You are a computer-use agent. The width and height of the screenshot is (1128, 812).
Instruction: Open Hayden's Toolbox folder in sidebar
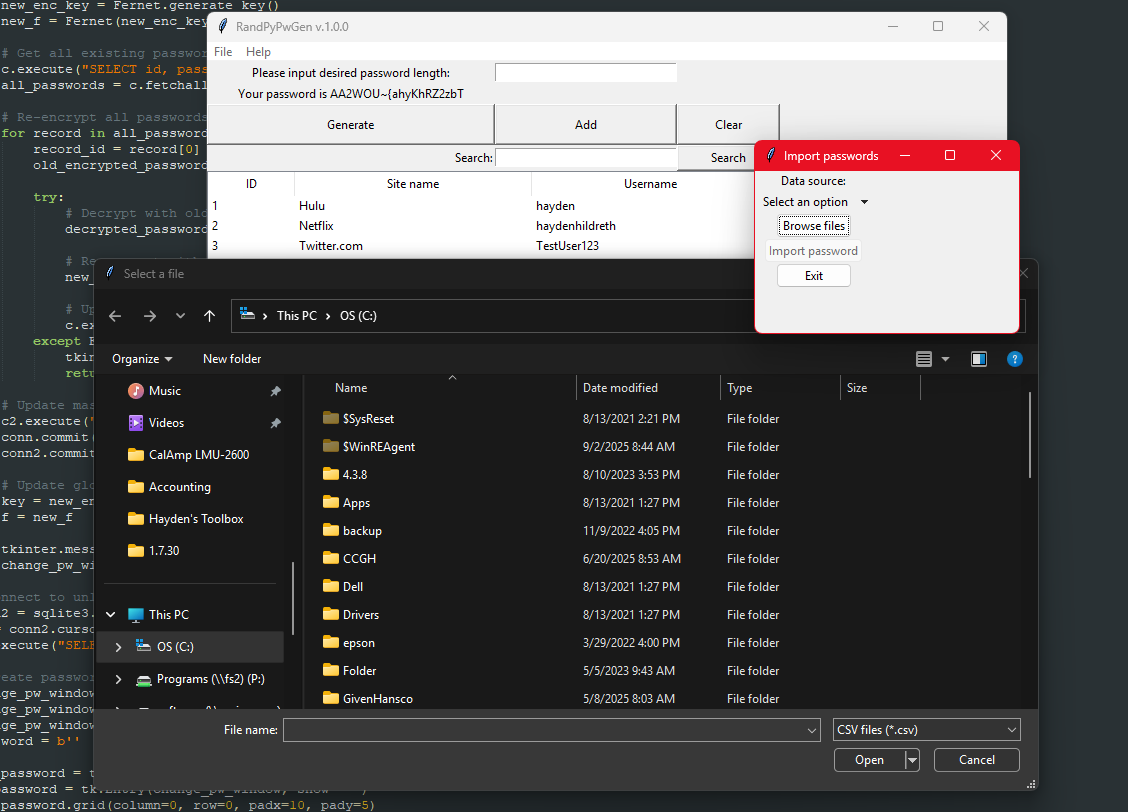click(x=196, y=519)
